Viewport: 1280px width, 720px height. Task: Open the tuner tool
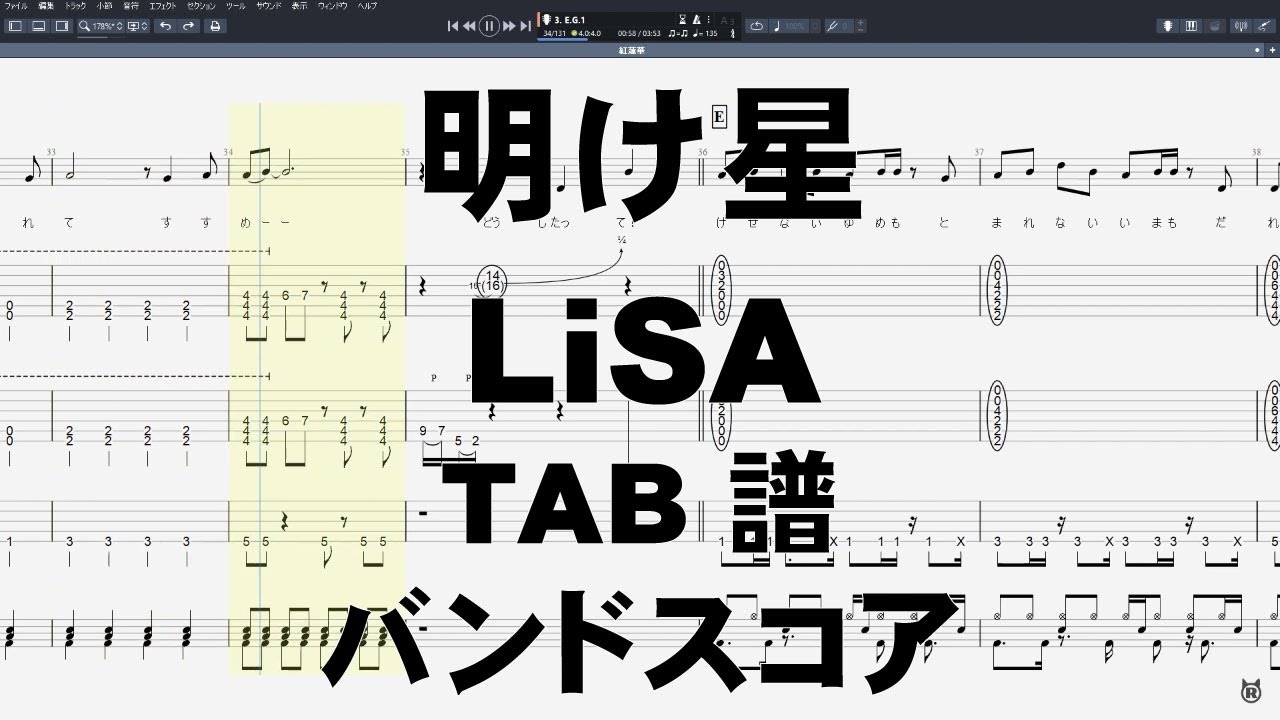coord(1242,26)
